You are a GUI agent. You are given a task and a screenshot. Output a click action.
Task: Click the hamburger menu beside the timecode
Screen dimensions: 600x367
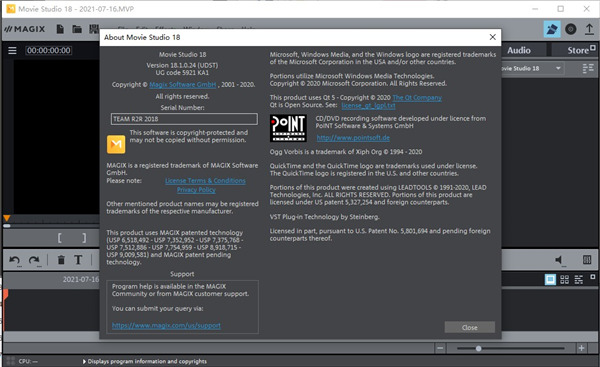12,50
